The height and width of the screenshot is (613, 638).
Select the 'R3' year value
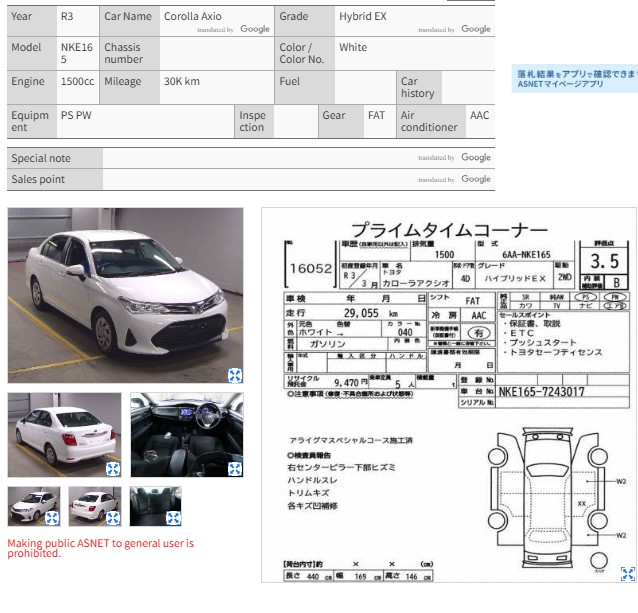point(67,16)
